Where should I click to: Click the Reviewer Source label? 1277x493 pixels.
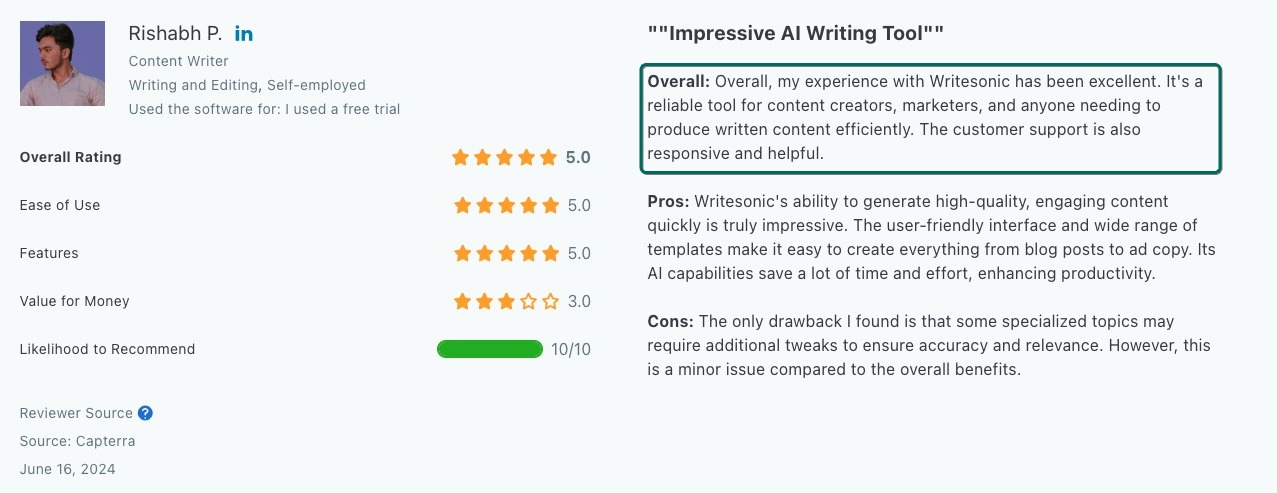pyautogui.click(x=76, y=413)
